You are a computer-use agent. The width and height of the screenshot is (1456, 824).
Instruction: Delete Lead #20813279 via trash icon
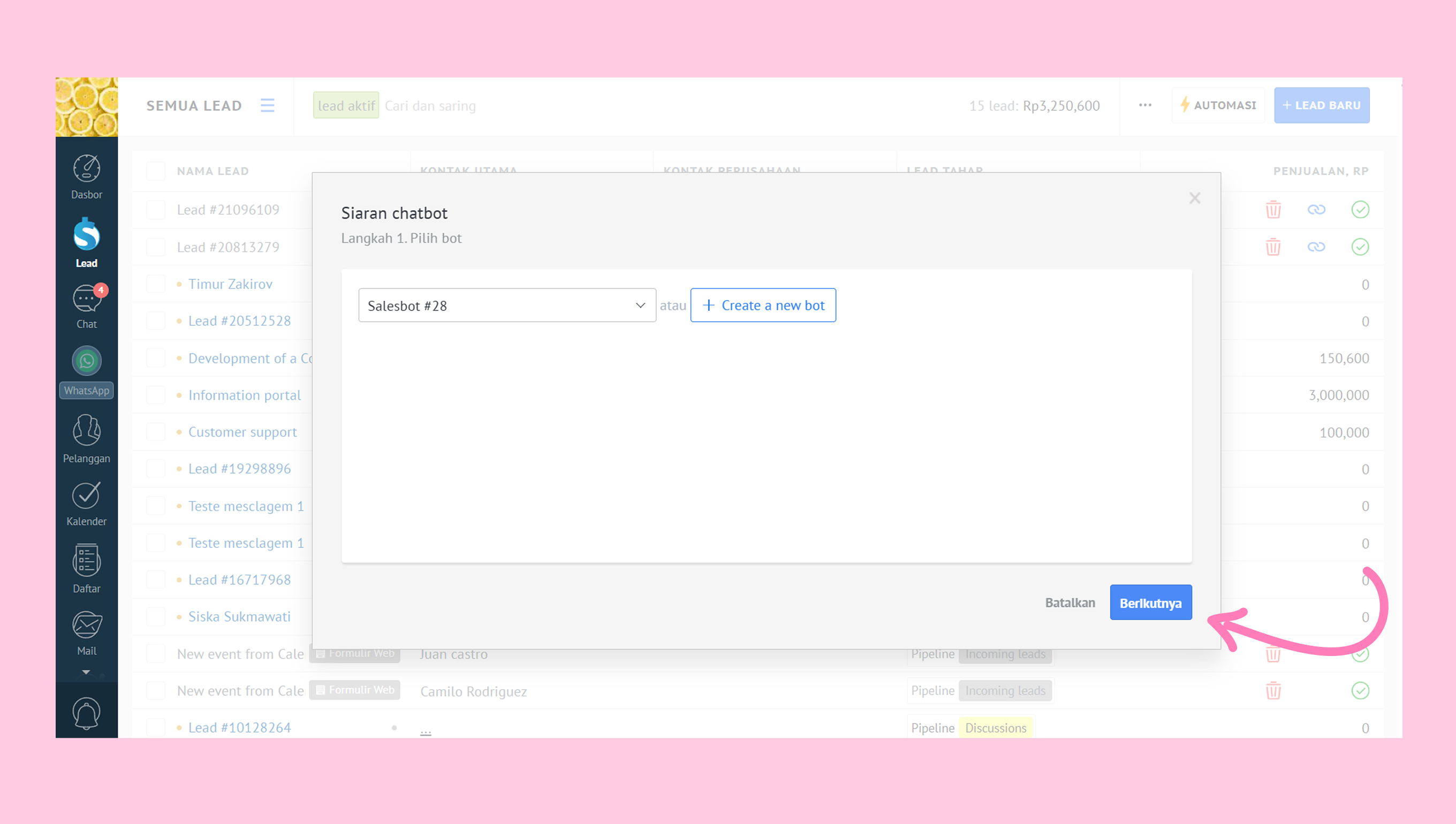point(1272,247)
